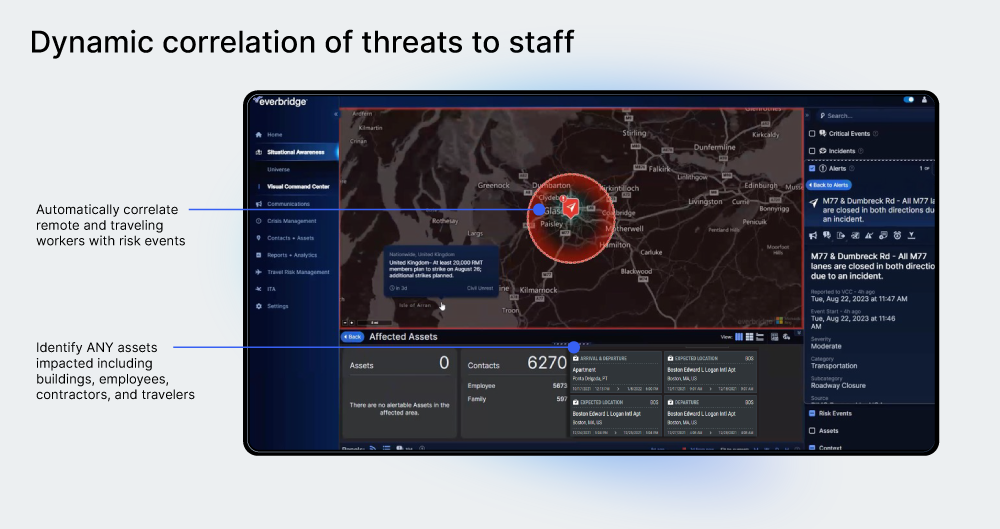The width and height of the screenshot is (1000, 529).
Task: Click the Home house icon
Action: [258, 135]
